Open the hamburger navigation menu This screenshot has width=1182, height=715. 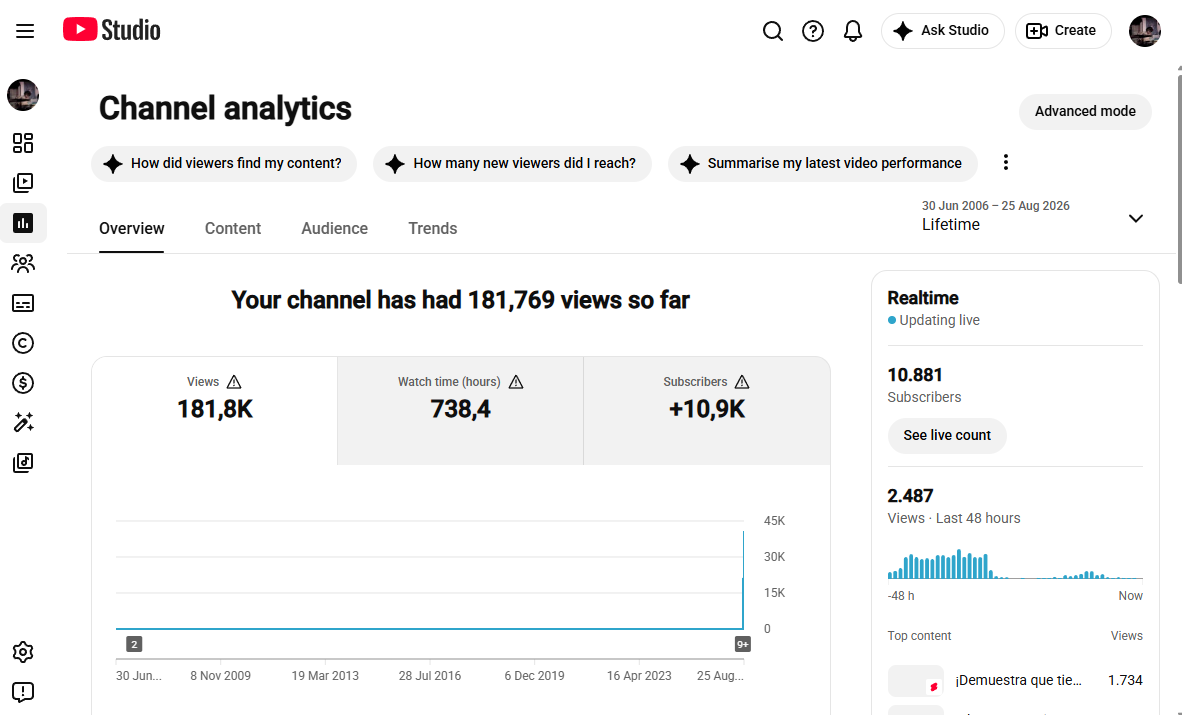point(25,31)
